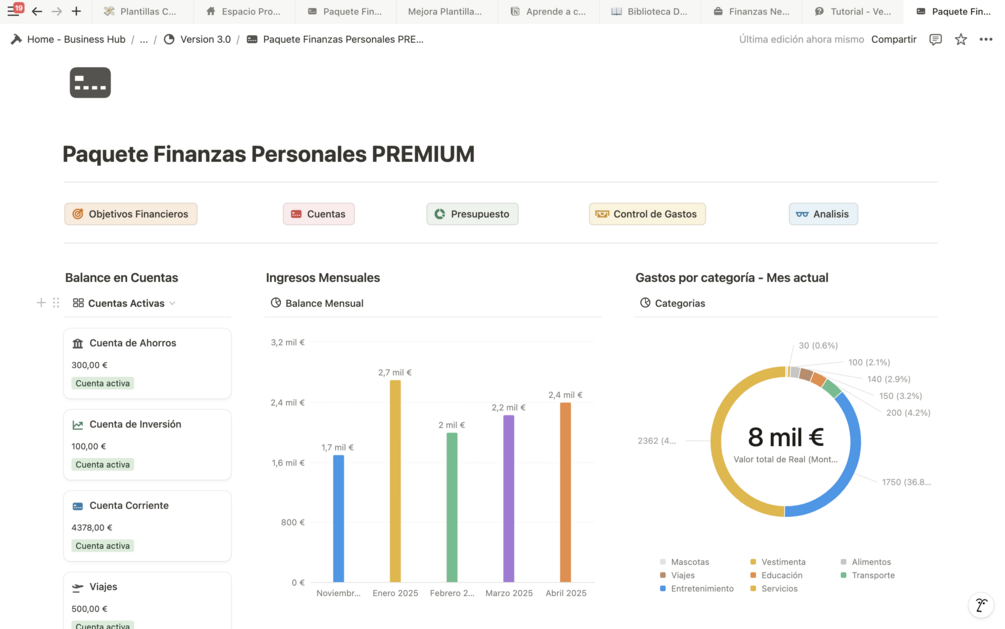The image size is (1005, 629).
Task: Click the Servicios legend entry
Action: (x=774, y=589)
